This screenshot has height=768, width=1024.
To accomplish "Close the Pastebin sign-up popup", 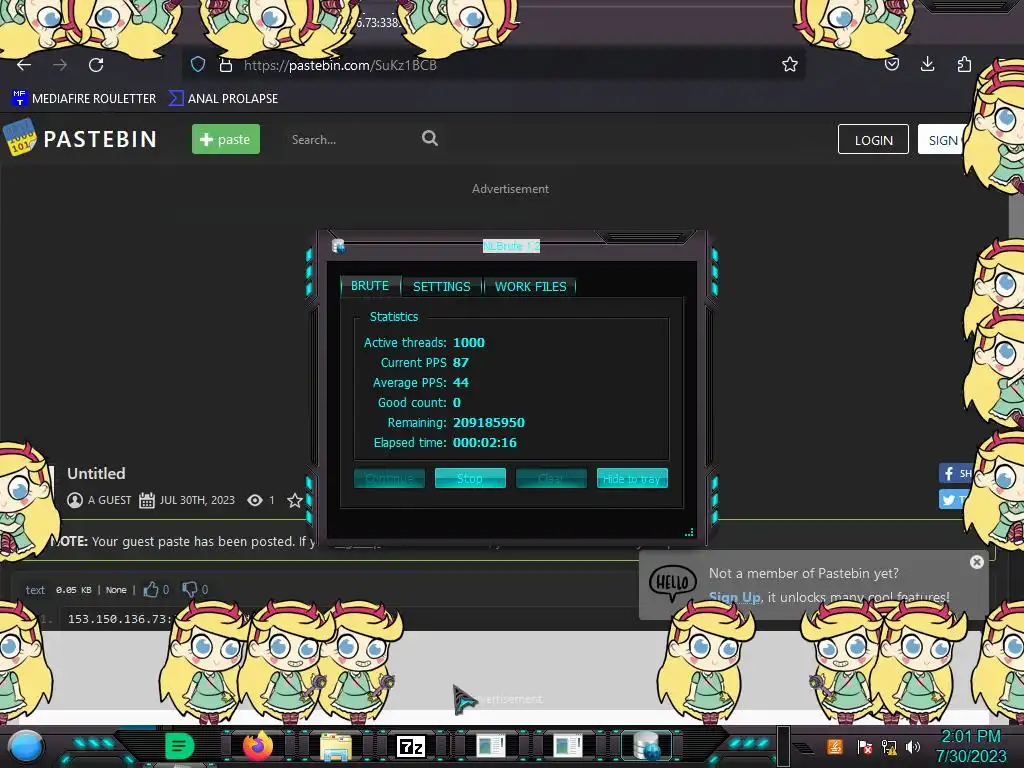I will pyautogui.click(x=976, y=562).
